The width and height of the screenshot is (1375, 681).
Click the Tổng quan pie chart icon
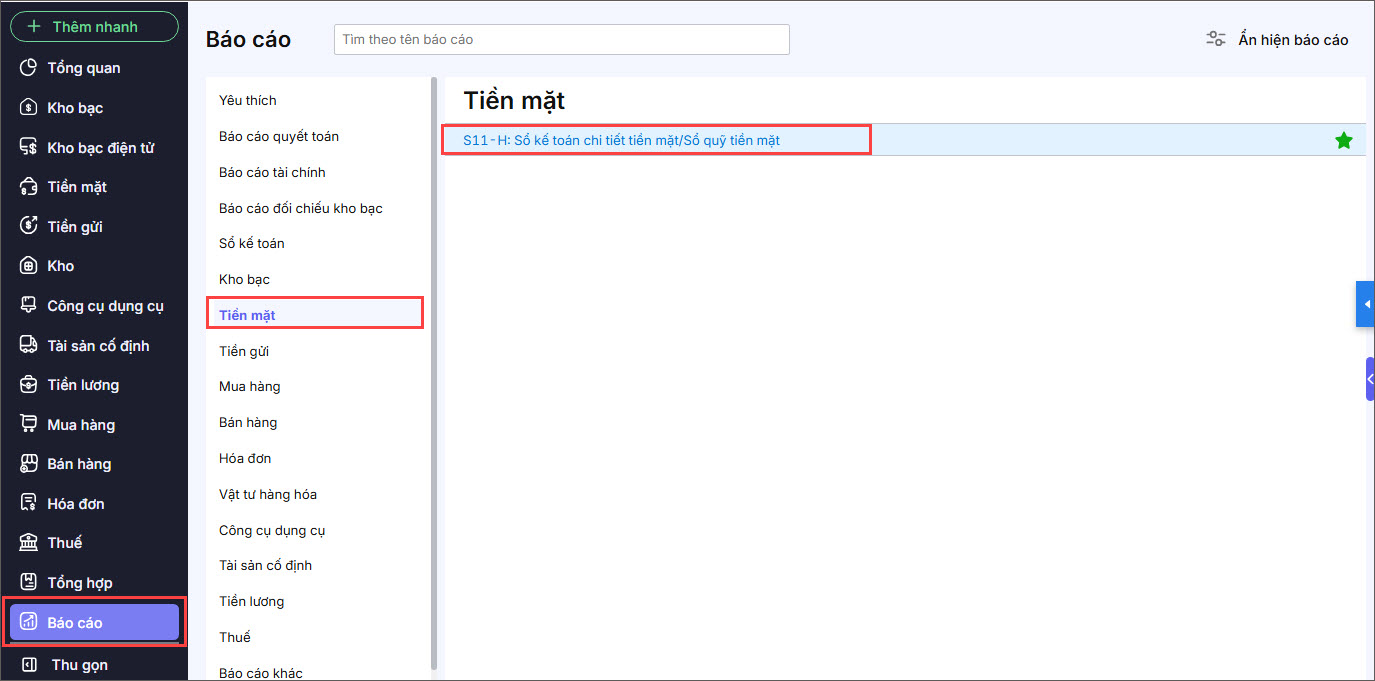click(29, 68)
